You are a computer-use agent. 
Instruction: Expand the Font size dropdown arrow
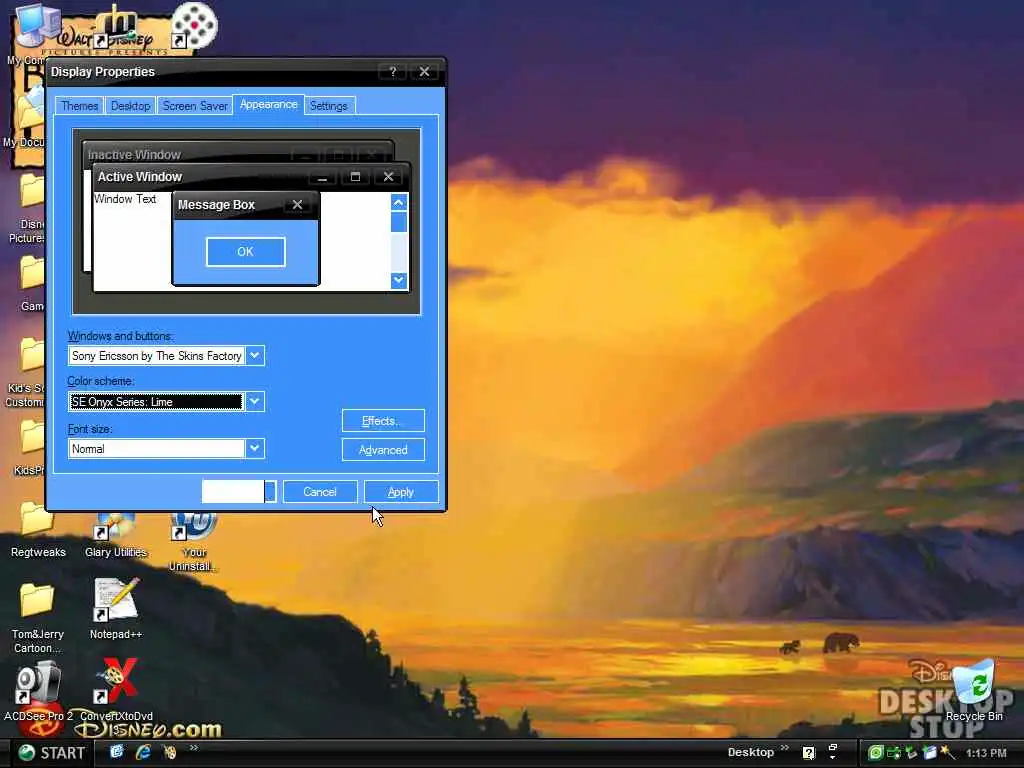[255, 449]
